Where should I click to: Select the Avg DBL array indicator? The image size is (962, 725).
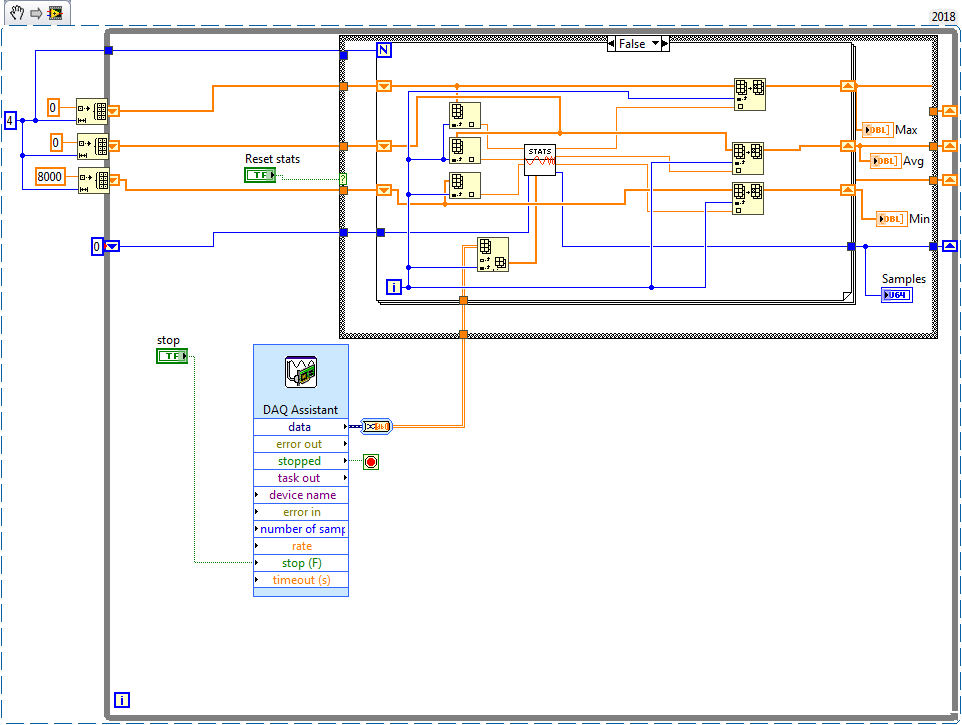point(885,161)
